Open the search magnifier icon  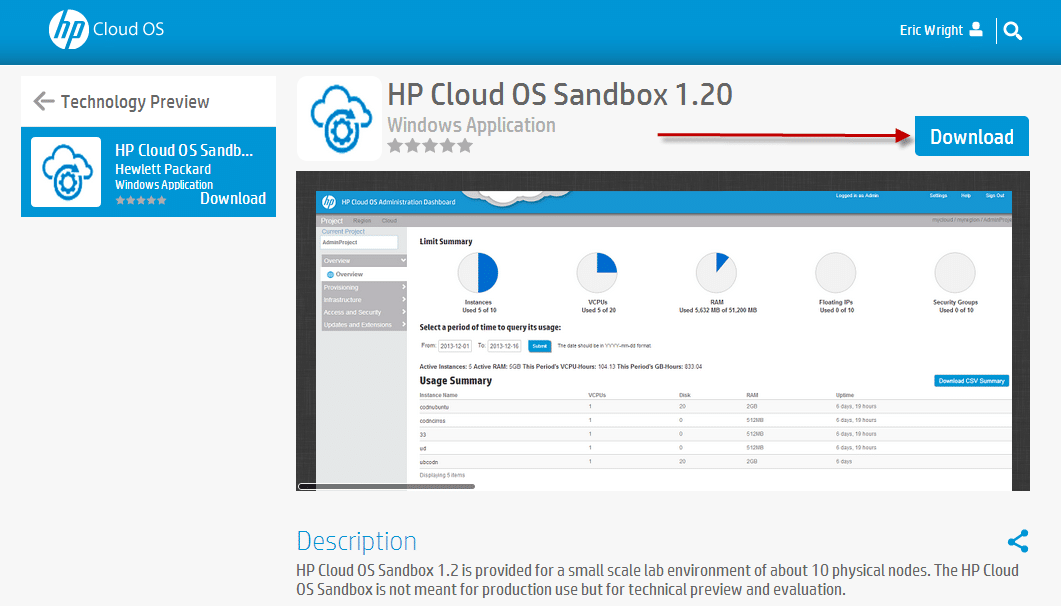tap(1013, 31)
